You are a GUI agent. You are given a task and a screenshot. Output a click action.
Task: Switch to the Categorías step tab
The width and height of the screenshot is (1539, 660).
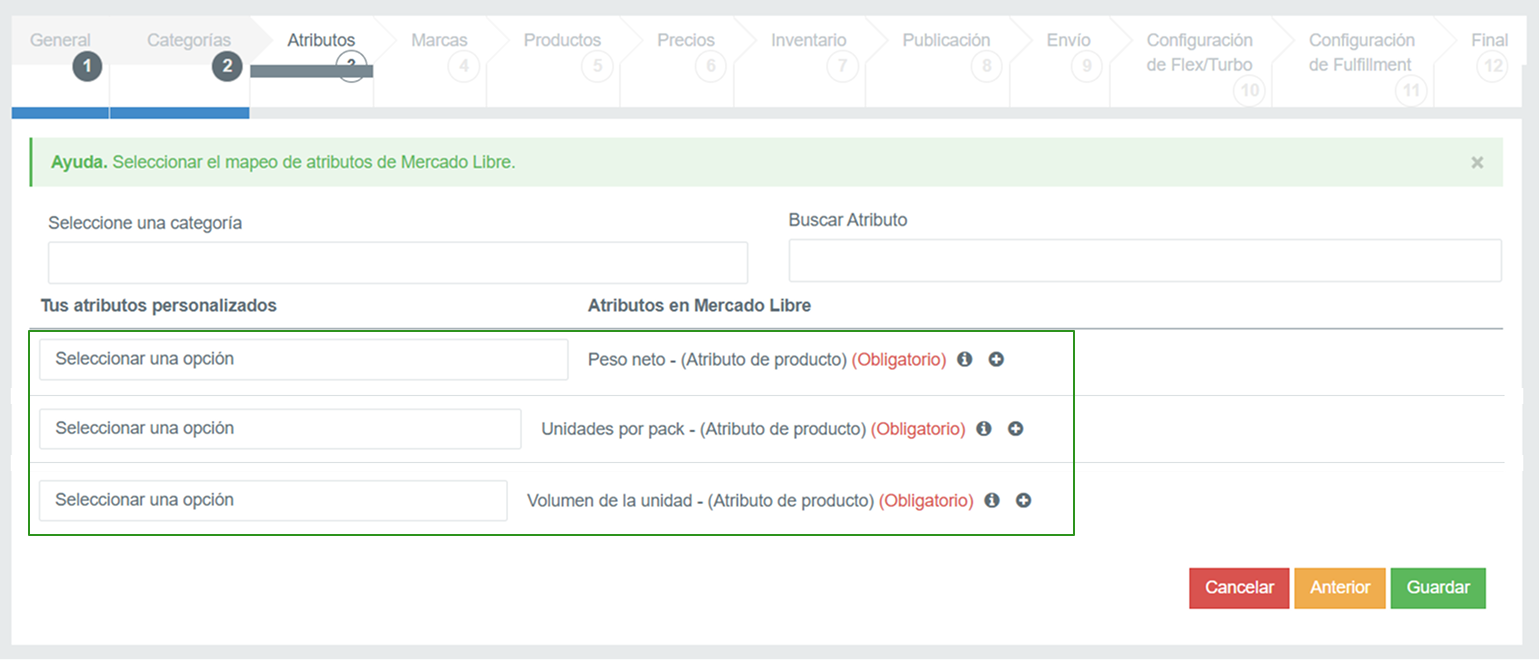point(189,41)
